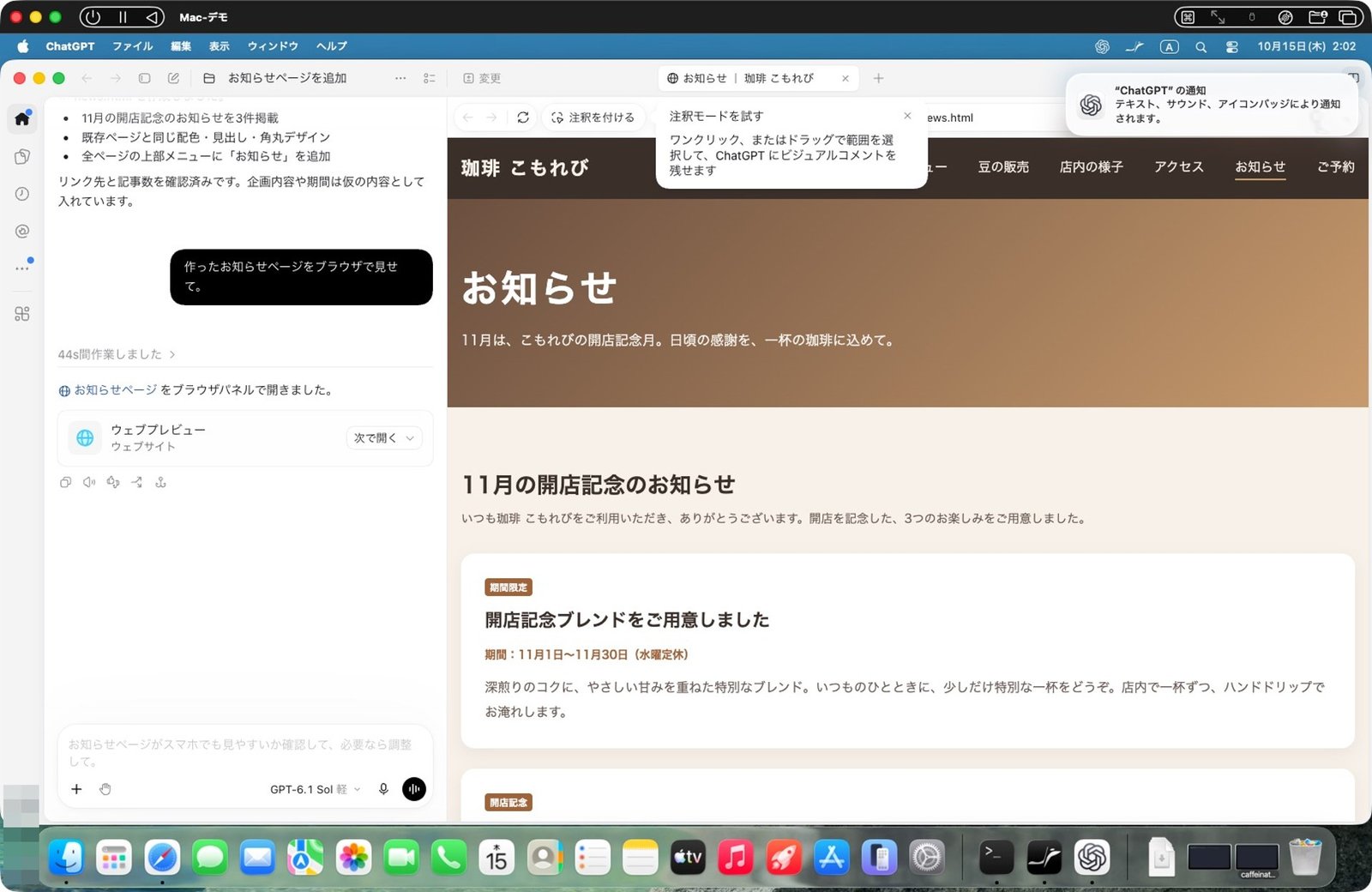
Task: Toggle the sidebar panel icon in title bar
Action: 144,78
